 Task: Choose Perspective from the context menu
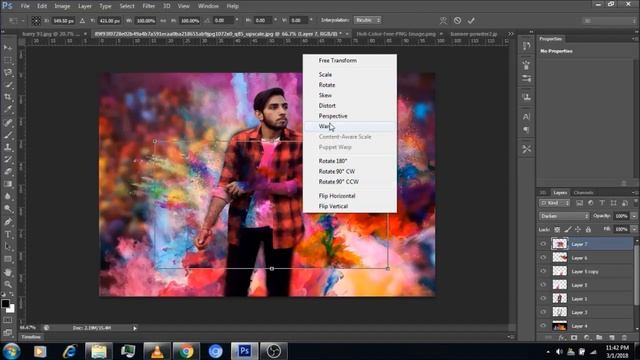350,116
